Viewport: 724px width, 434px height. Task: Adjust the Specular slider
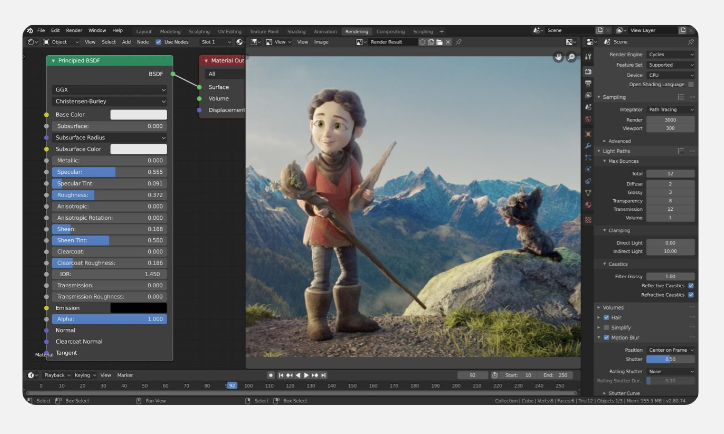click(x=109, y=172)
